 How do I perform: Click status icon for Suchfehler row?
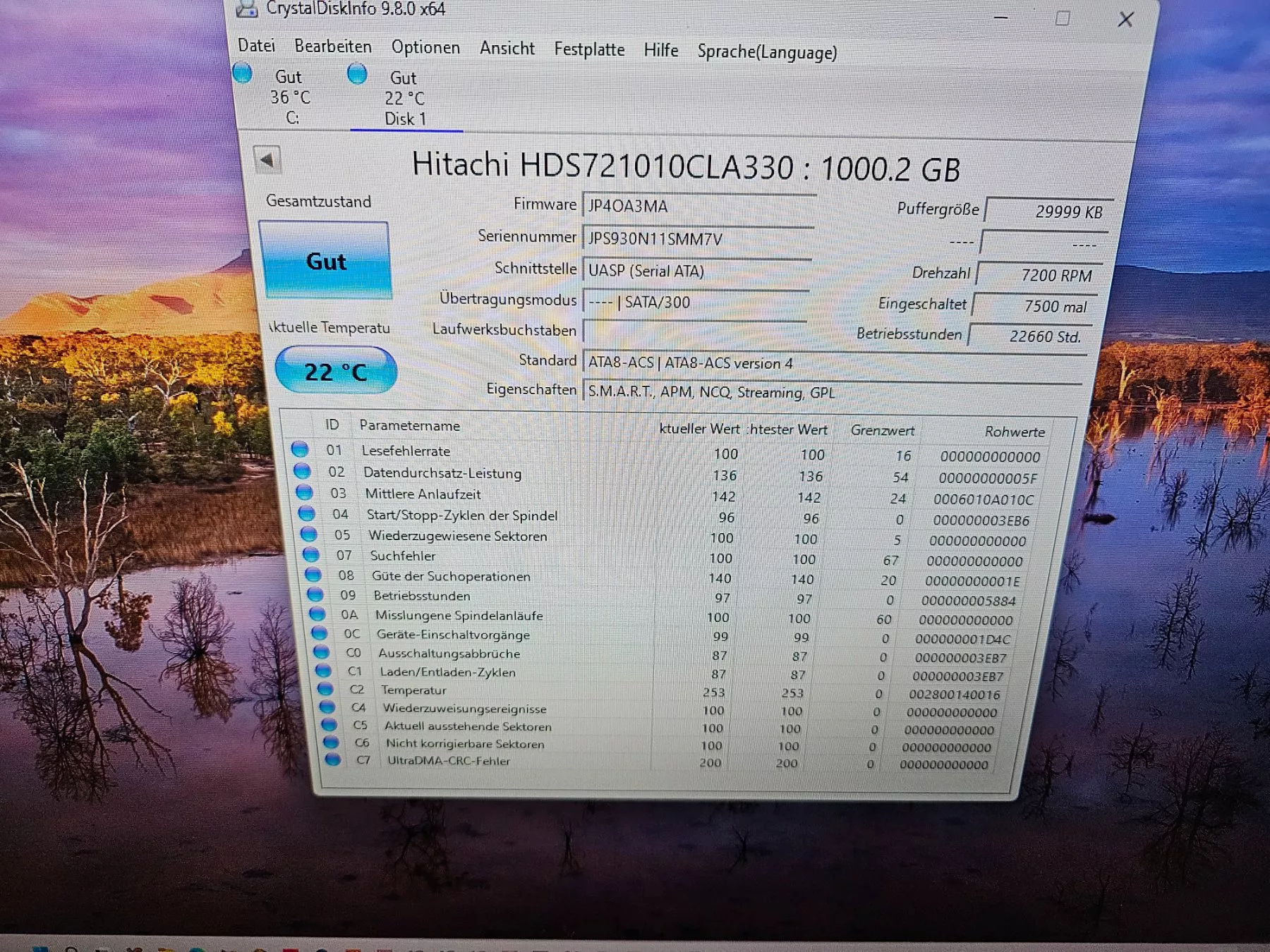pyautogui.click(x=311, y=555)
